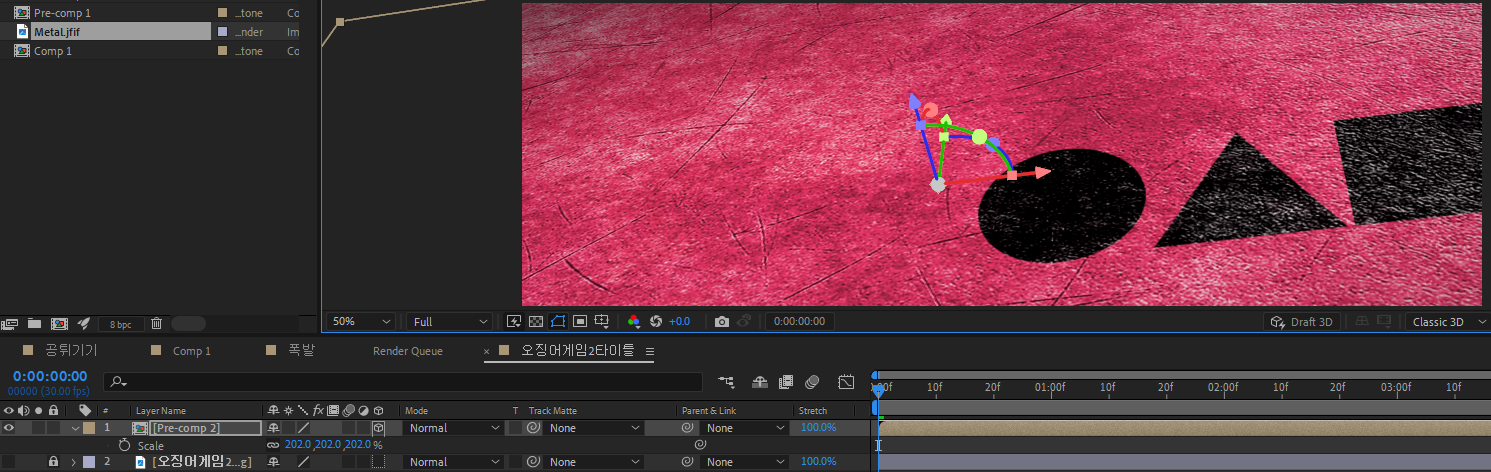Toggle transparency grid in viewer
Viewport: 1491px width, 472px height.
pyautogui.click(x=536, y=321)
